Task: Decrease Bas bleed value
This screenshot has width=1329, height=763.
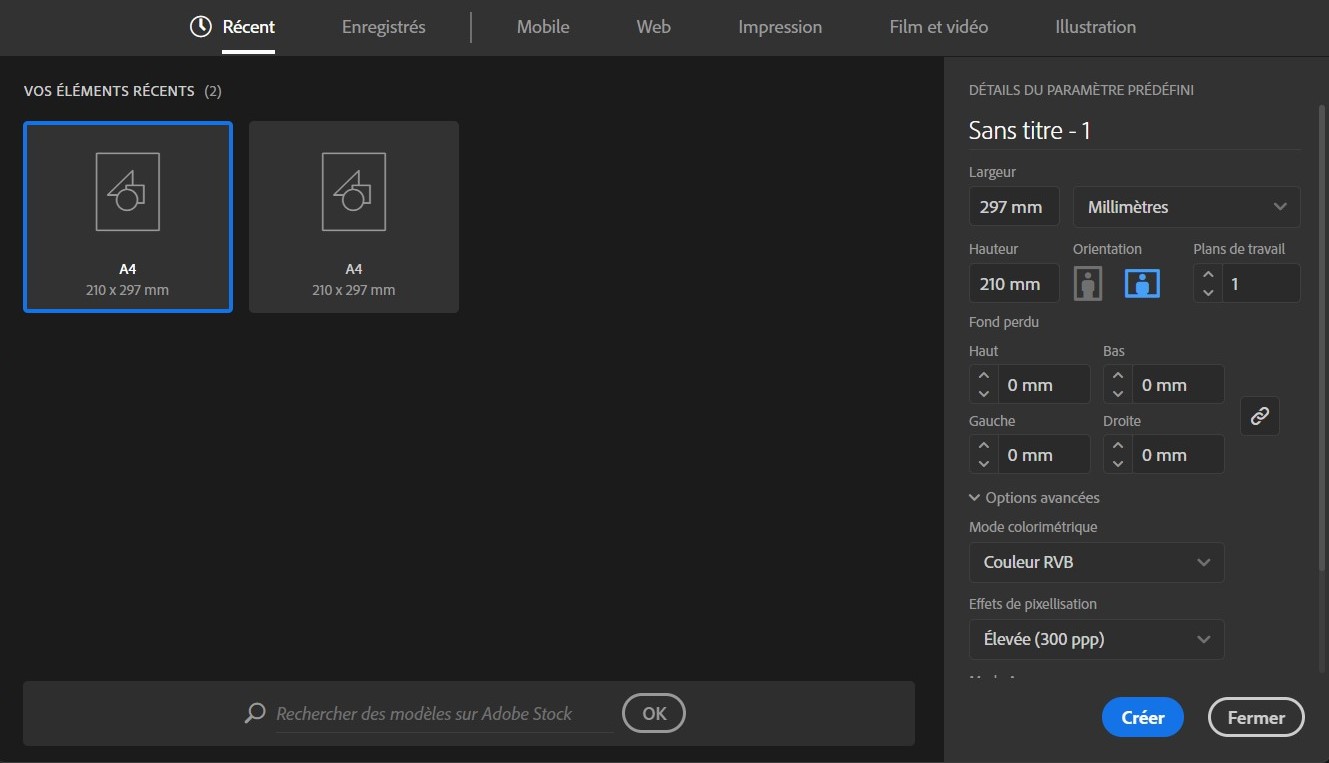Action: (x=1118, y=394)
